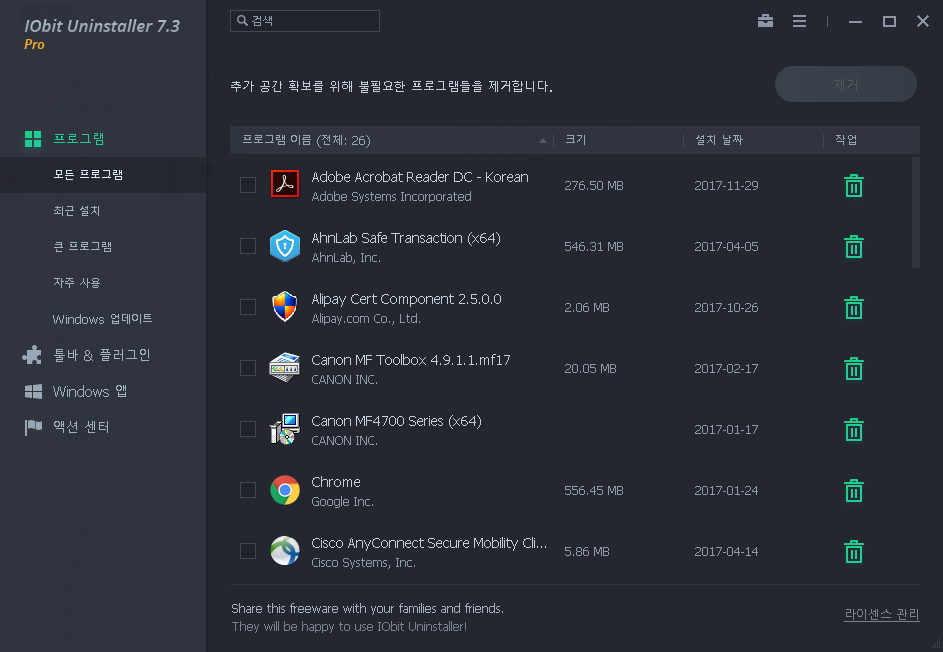Open 툴바 & 플러그인 section
The width and height of the screenshot is (943, 652).
coord(103,355)
